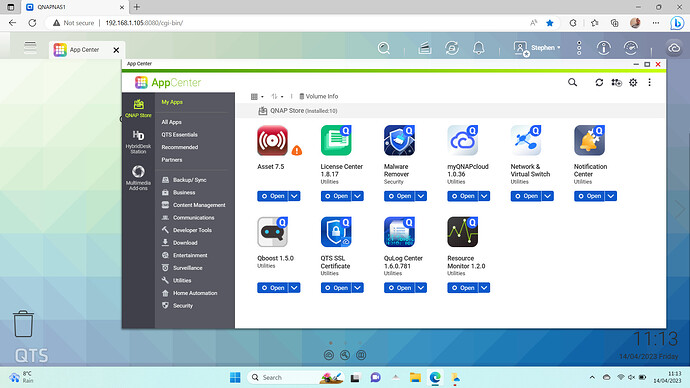Open the QTS SSL Certificate app
The image size is (690, 388).
coord(336,288)
